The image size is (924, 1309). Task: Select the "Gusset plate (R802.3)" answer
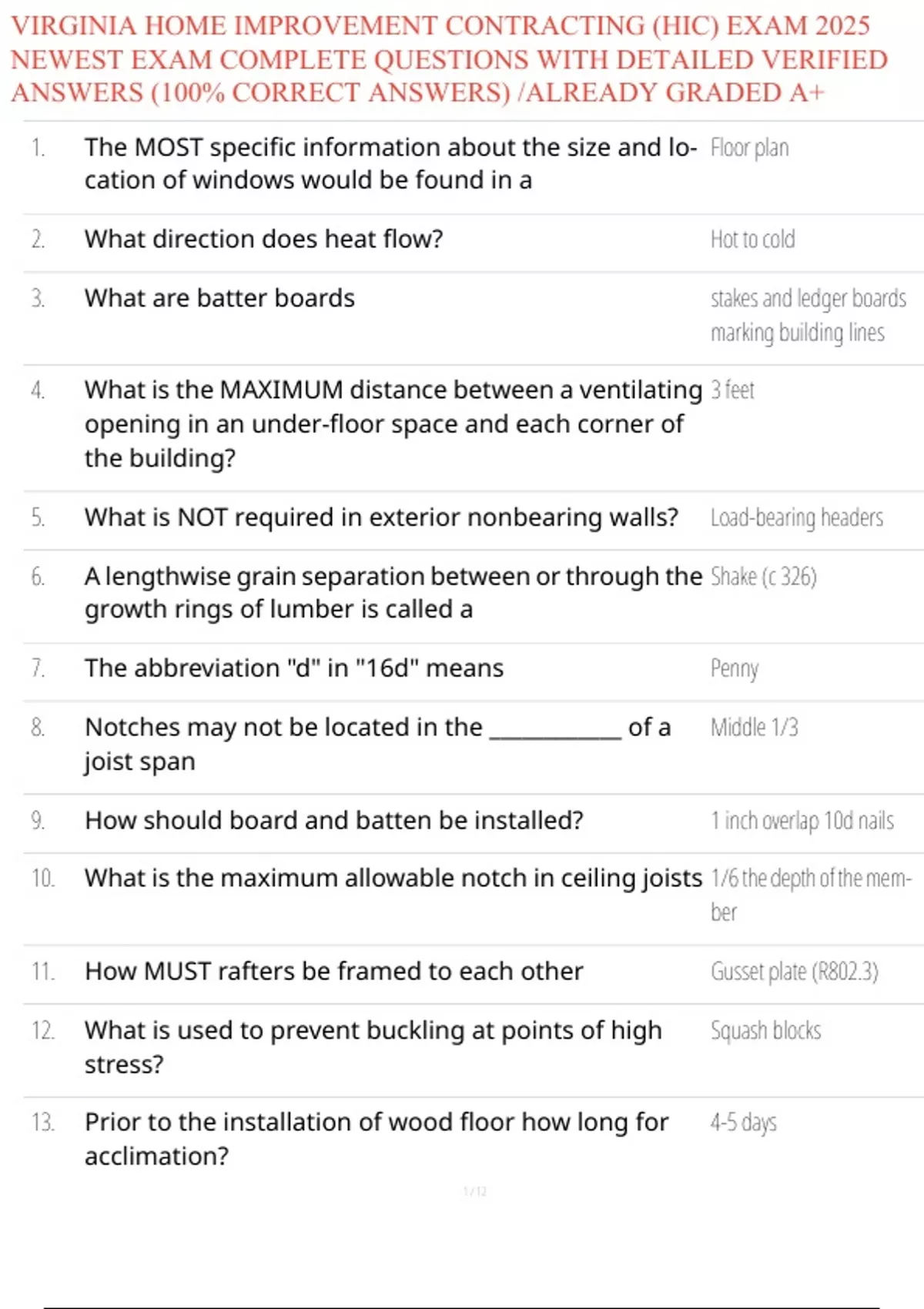794,972
